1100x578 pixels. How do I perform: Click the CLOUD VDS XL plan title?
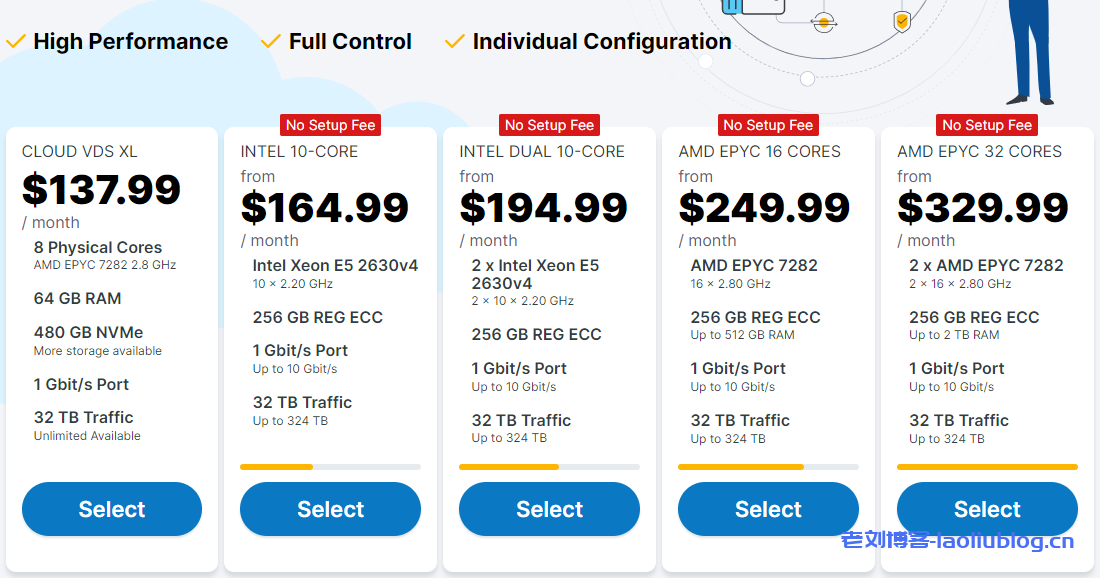[79, 152]
